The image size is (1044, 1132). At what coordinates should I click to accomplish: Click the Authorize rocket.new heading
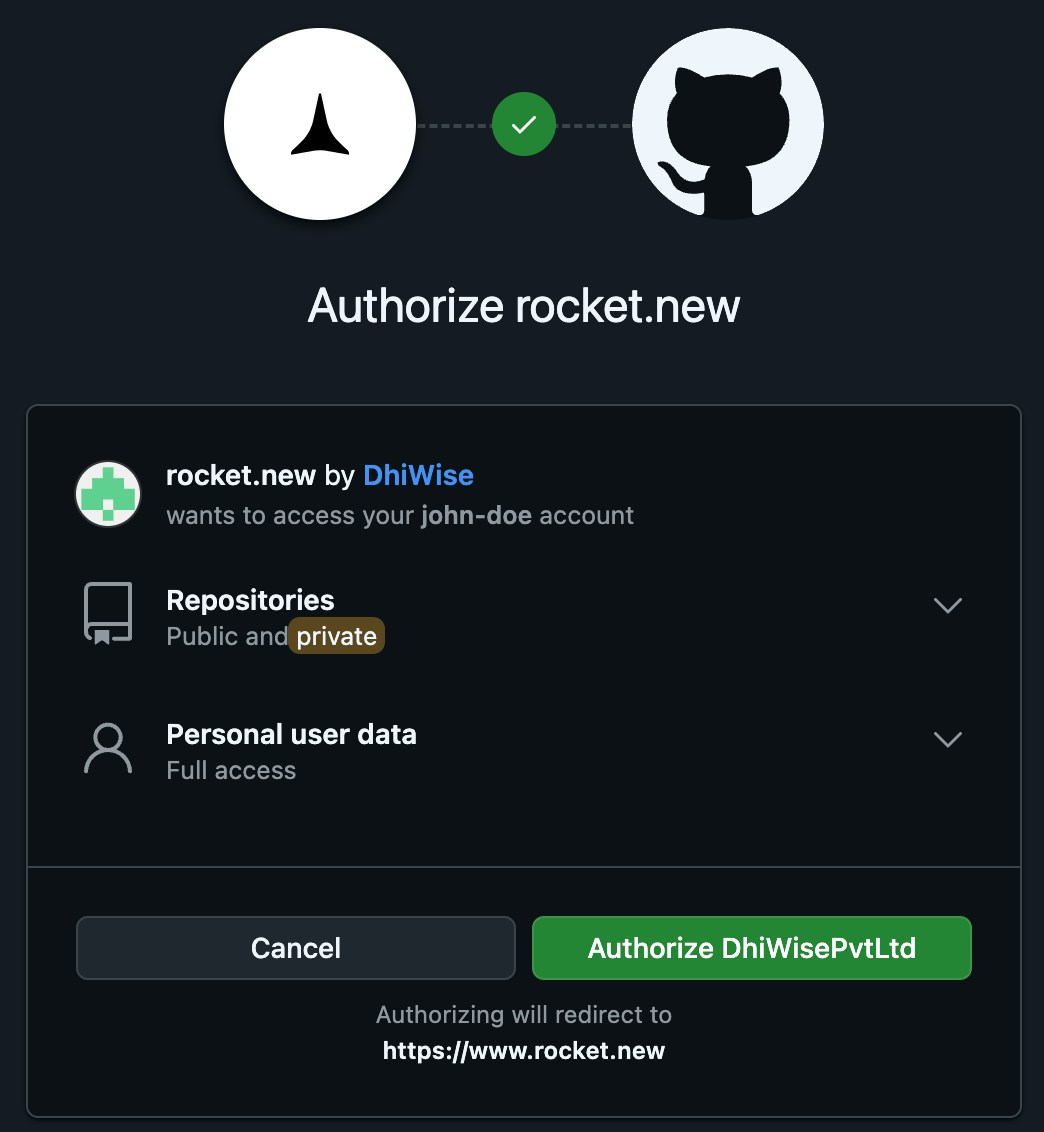coord(523,305)
